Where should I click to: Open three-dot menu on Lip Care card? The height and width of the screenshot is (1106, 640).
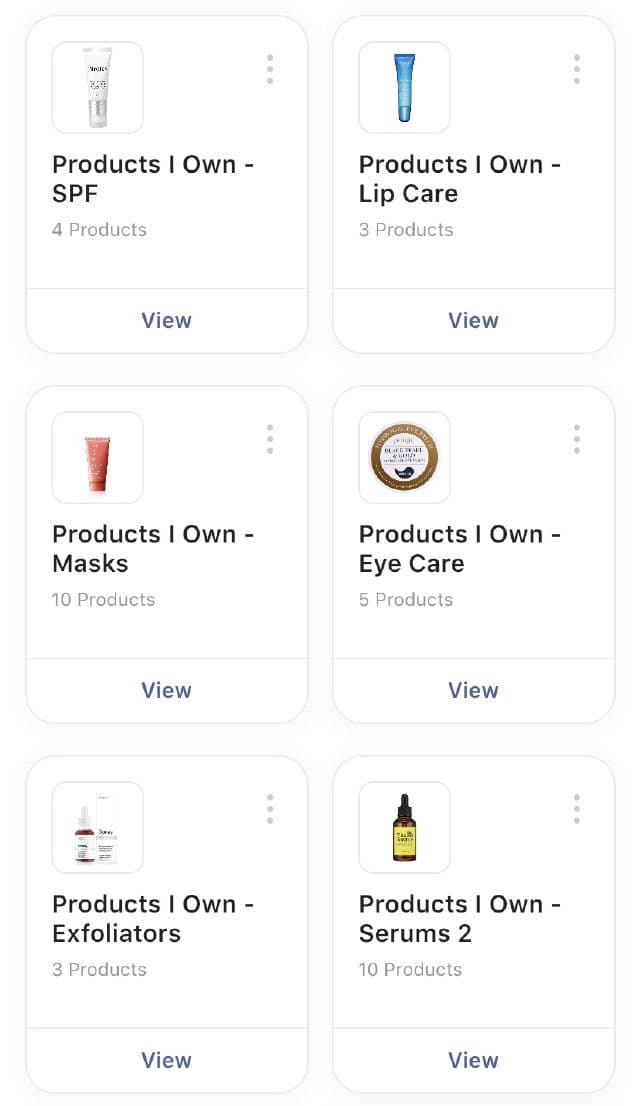[x=577, y=69]
